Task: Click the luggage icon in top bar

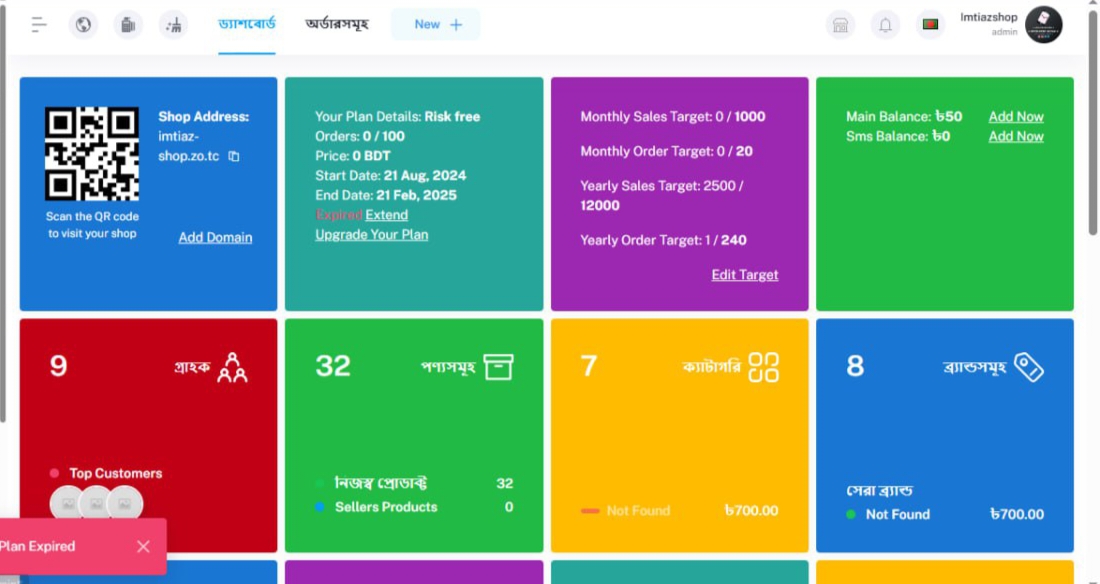Action: 128,25
